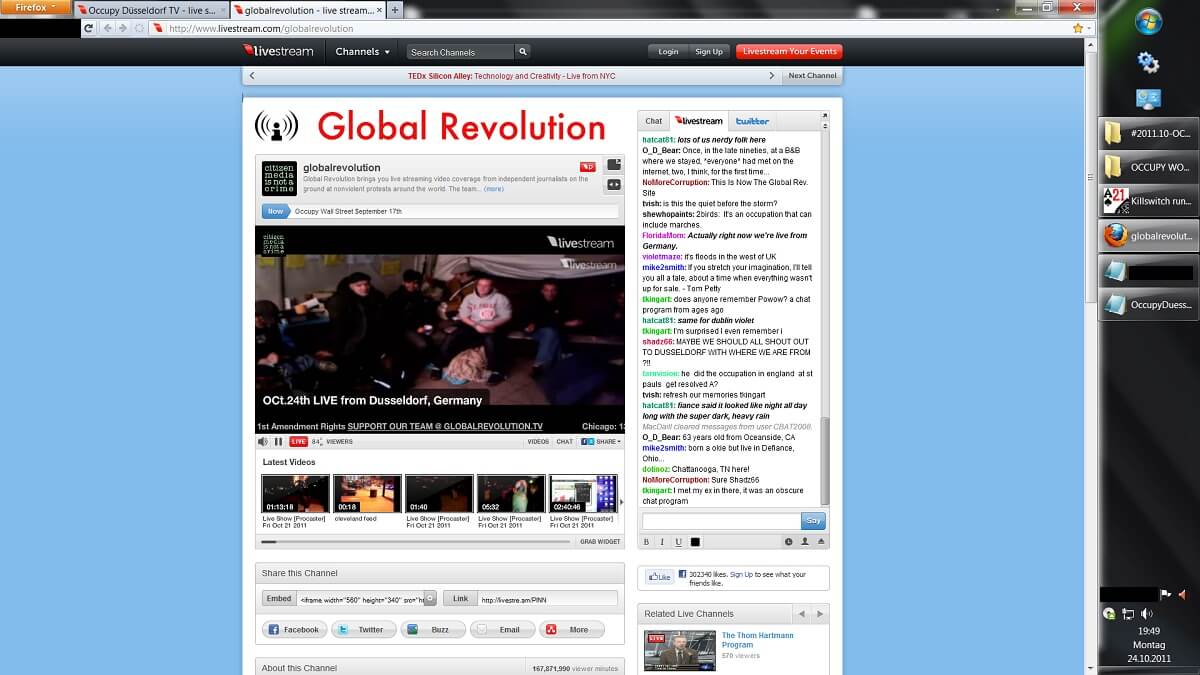Toggle bold text in chat
This screenshot has height=675, width=1200.
point(646,542)
